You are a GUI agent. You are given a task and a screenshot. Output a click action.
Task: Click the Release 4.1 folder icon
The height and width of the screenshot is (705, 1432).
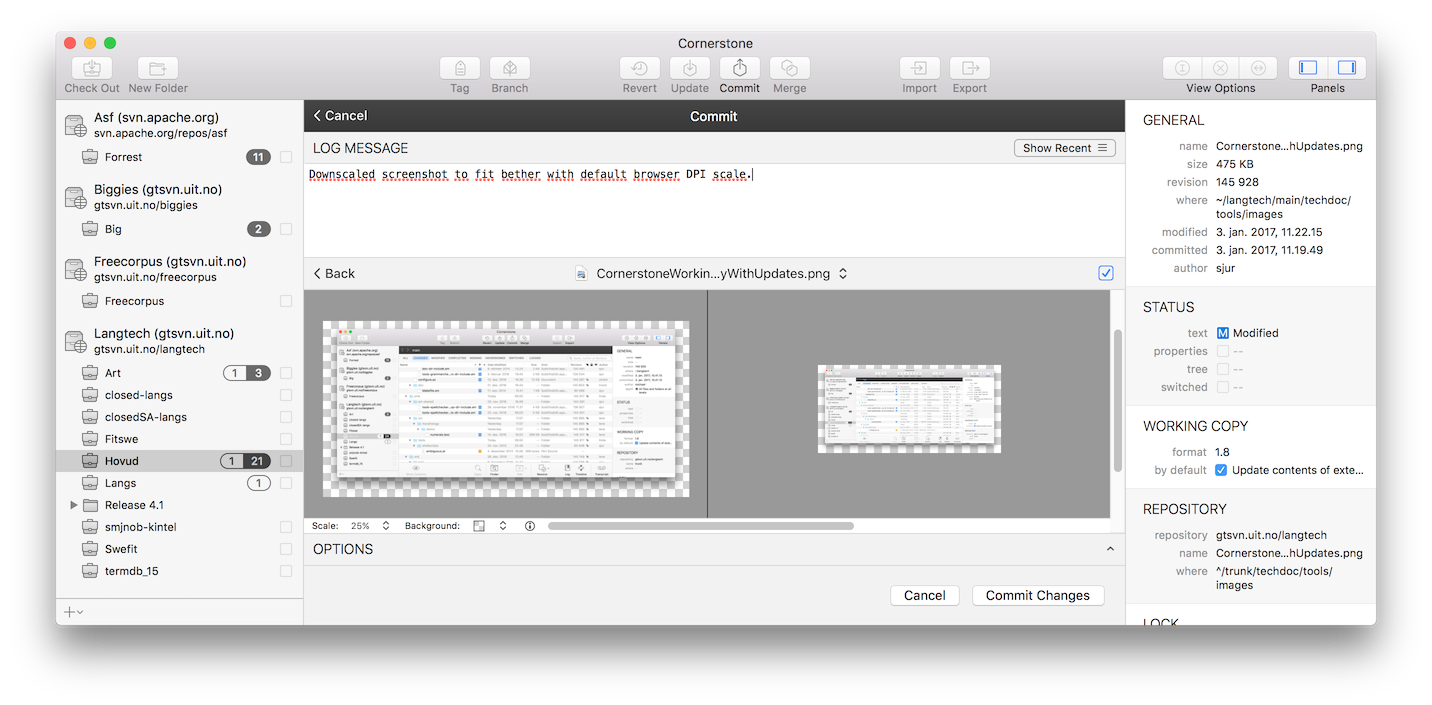pos(90,505)
